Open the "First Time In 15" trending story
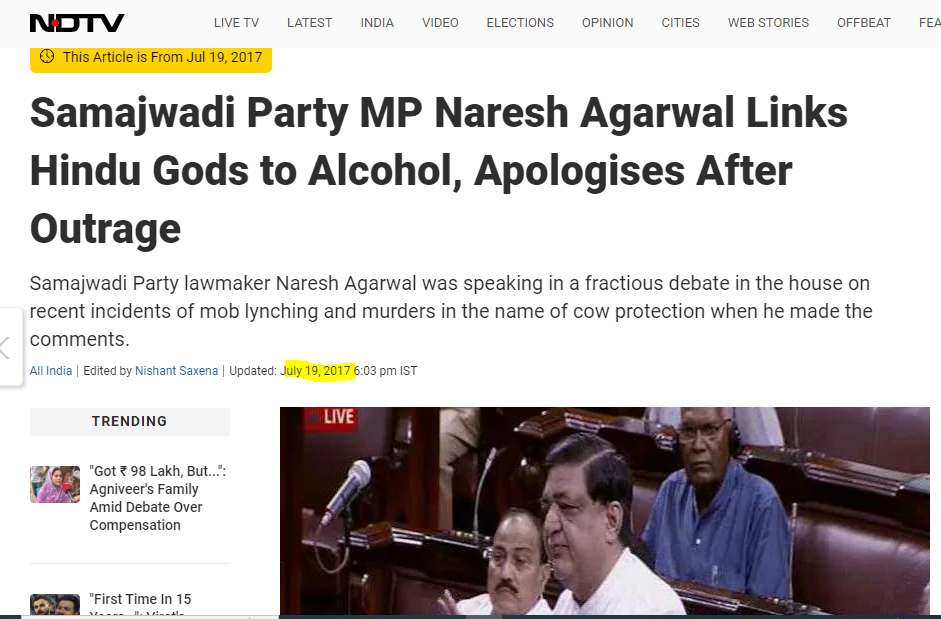The width and height of the screenshot is (941, 619). 140,599
